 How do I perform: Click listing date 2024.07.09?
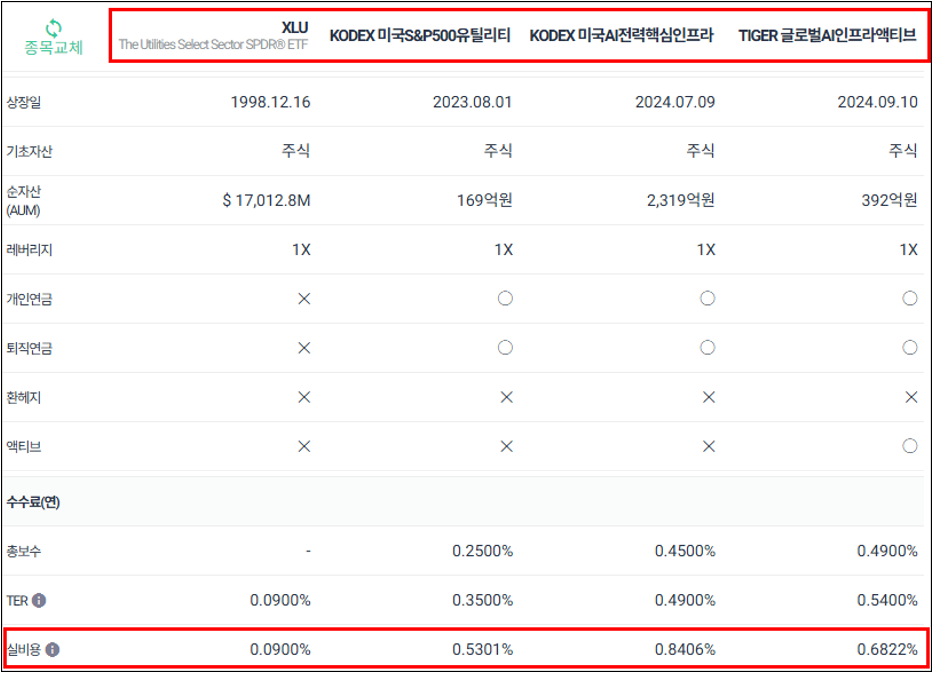coord(675,102)
